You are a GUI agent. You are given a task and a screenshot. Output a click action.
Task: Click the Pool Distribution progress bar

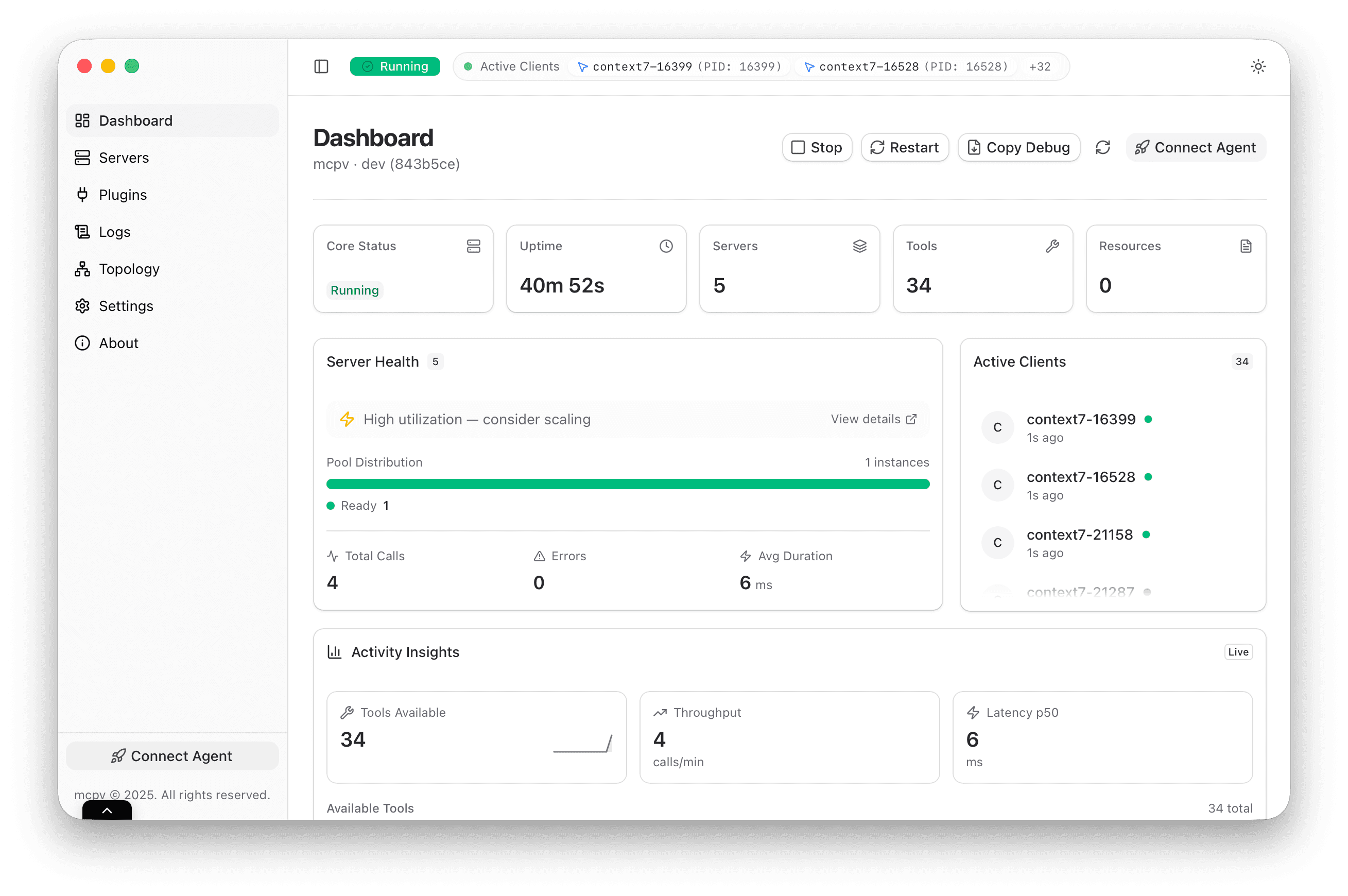pos(628,484)
